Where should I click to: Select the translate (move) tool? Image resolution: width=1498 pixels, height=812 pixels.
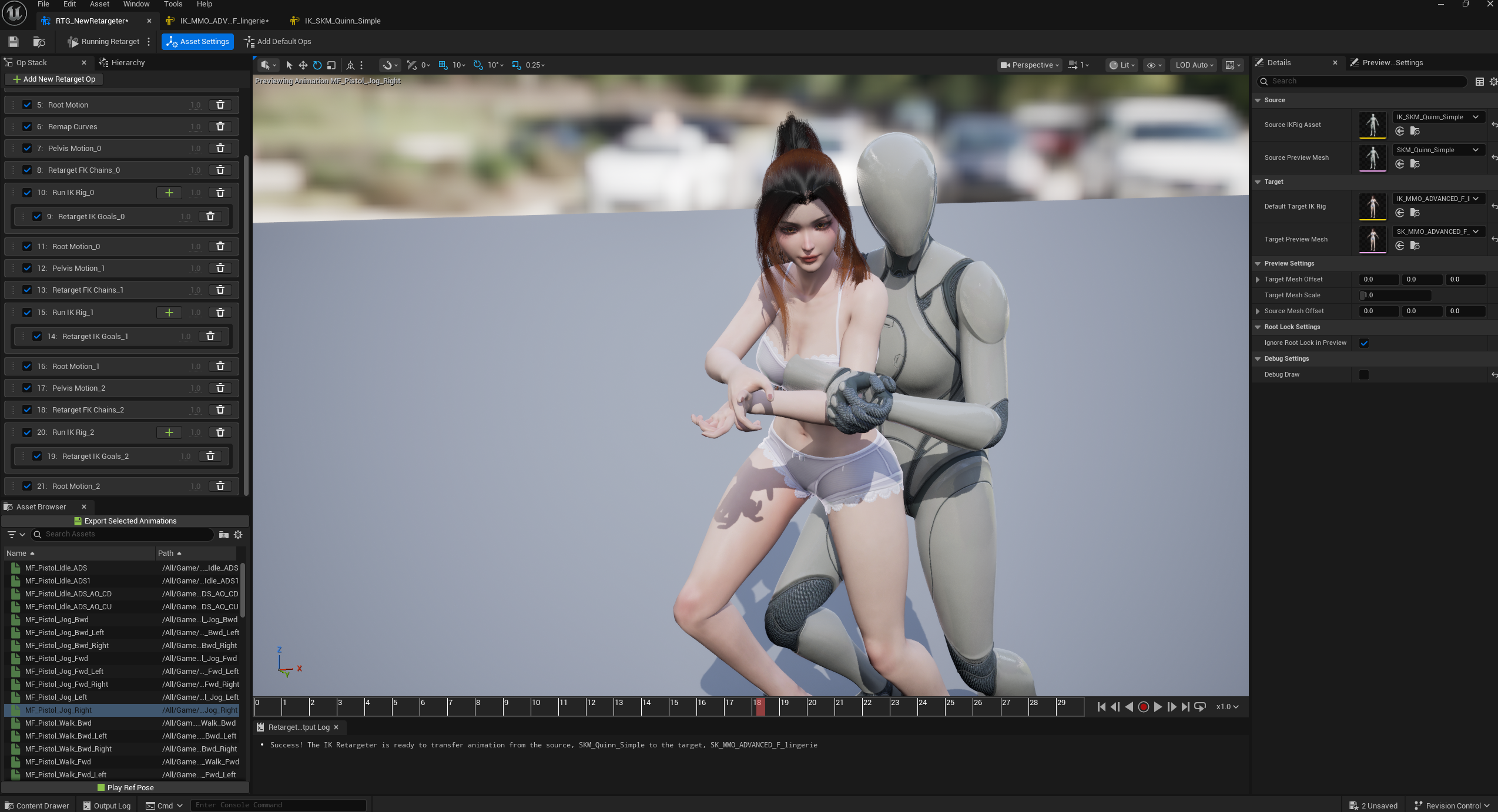pos(303,65)
